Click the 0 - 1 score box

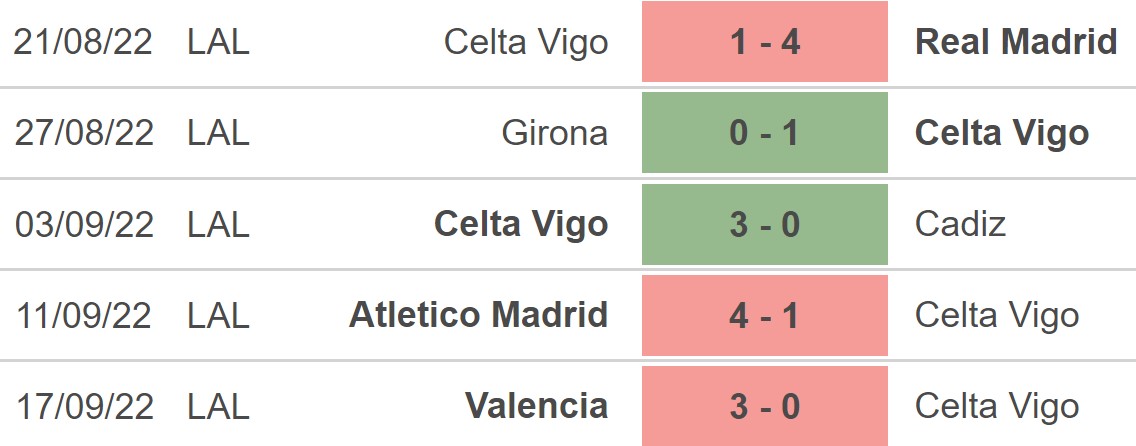click(x=764, y=133)
